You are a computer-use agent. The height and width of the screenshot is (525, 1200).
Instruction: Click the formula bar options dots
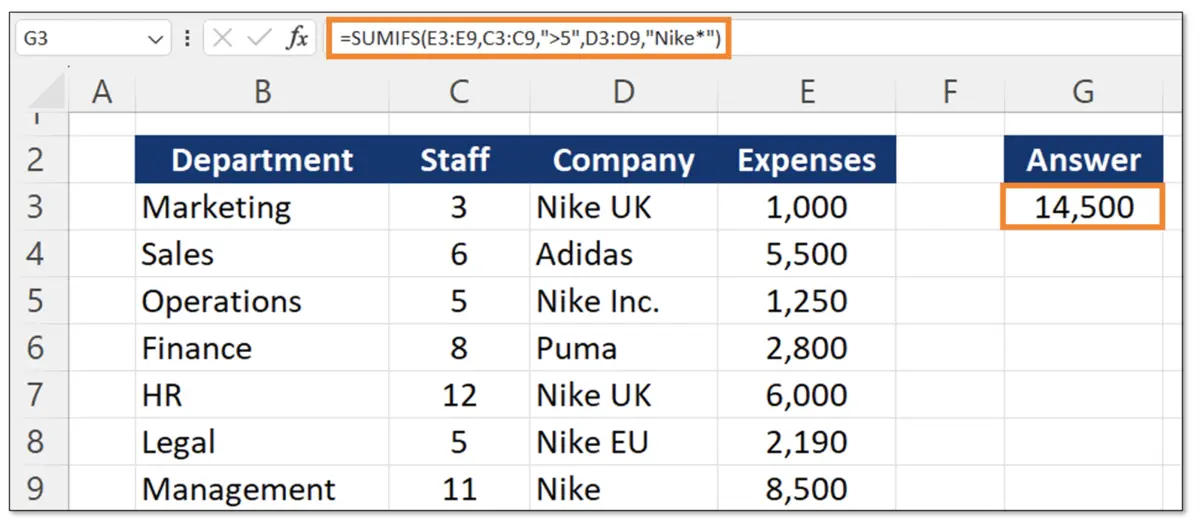point(188,40)
